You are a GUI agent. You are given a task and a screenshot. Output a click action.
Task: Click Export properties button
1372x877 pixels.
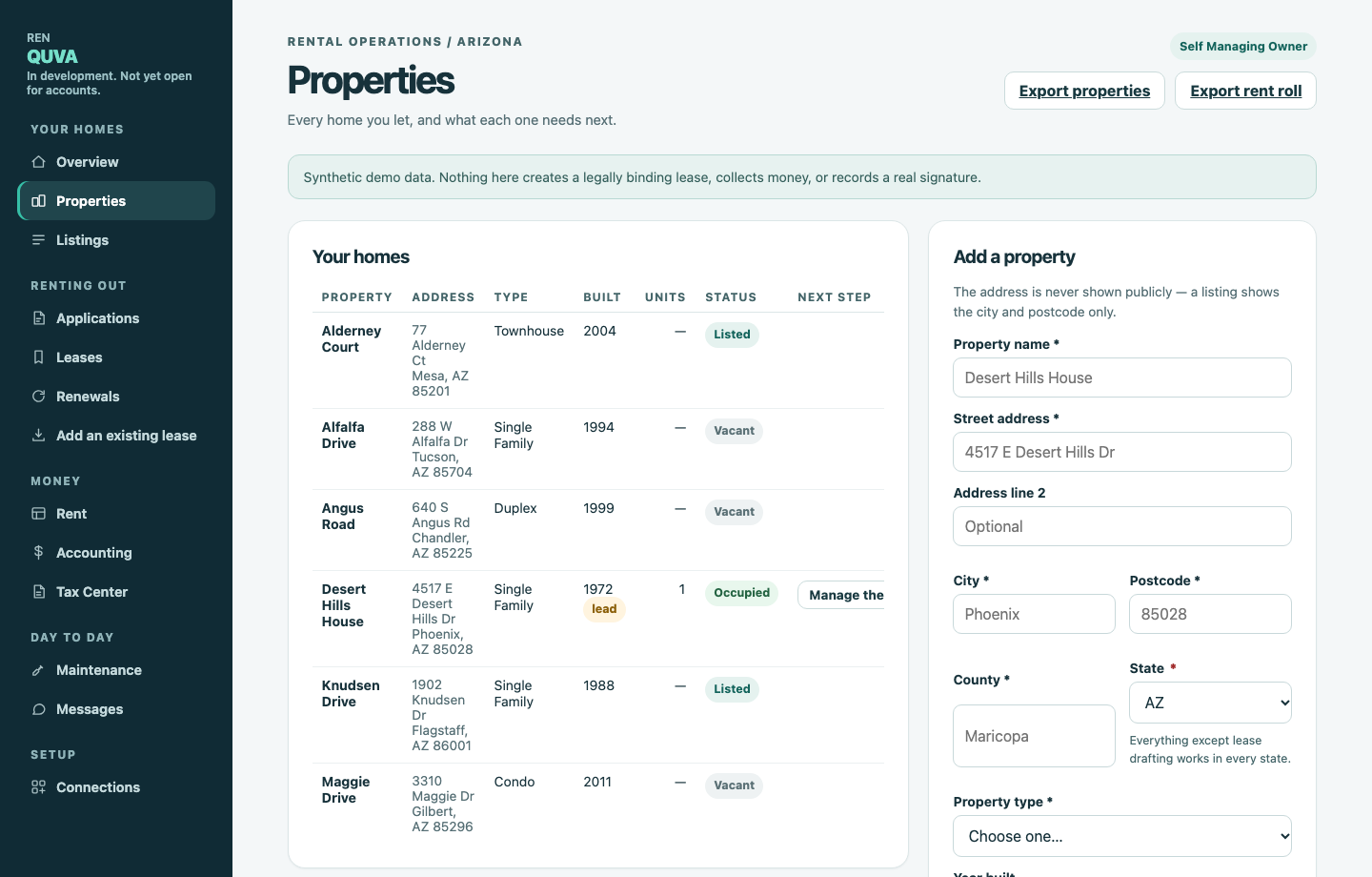(1084, 91)
